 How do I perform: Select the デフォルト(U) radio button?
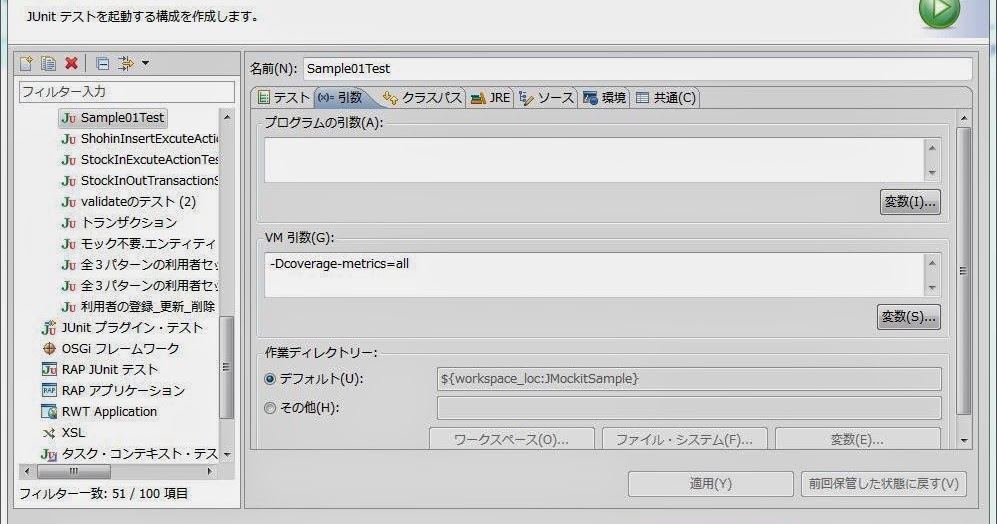coord(270,379)
